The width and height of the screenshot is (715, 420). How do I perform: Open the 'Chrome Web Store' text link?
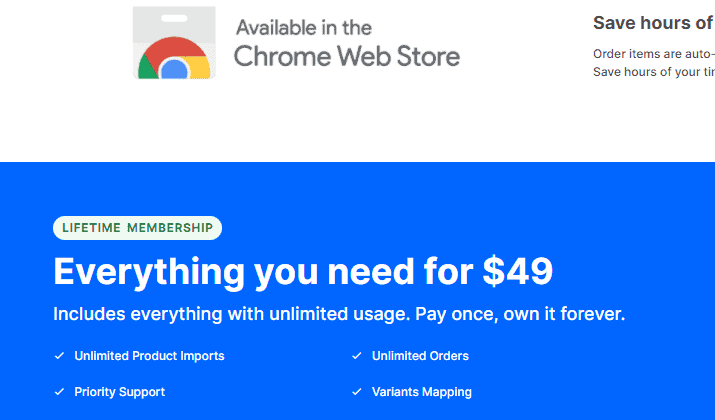(x=347, y=57)
